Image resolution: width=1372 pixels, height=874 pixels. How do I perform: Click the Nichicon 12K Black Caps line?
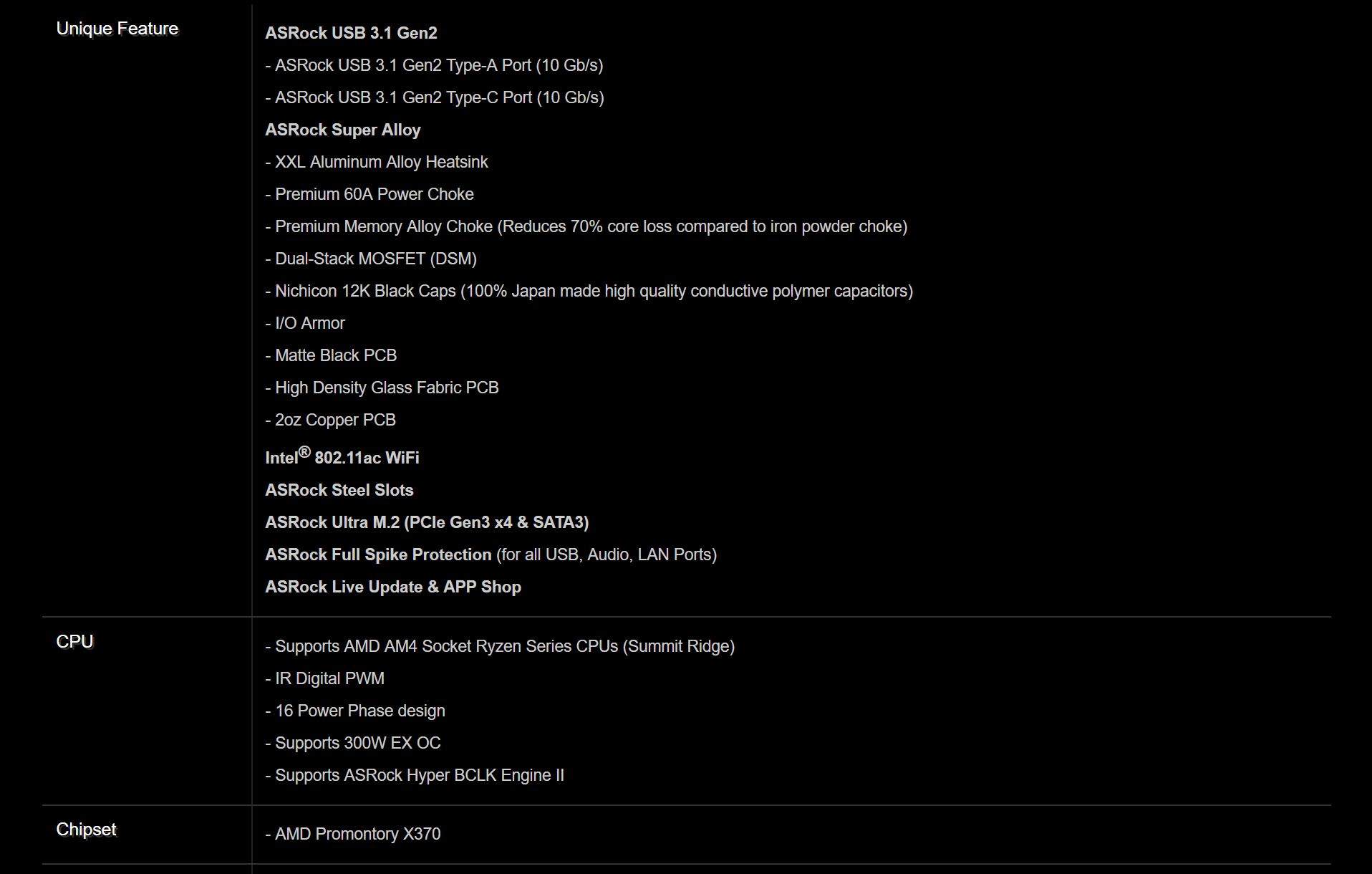[589, 291]
